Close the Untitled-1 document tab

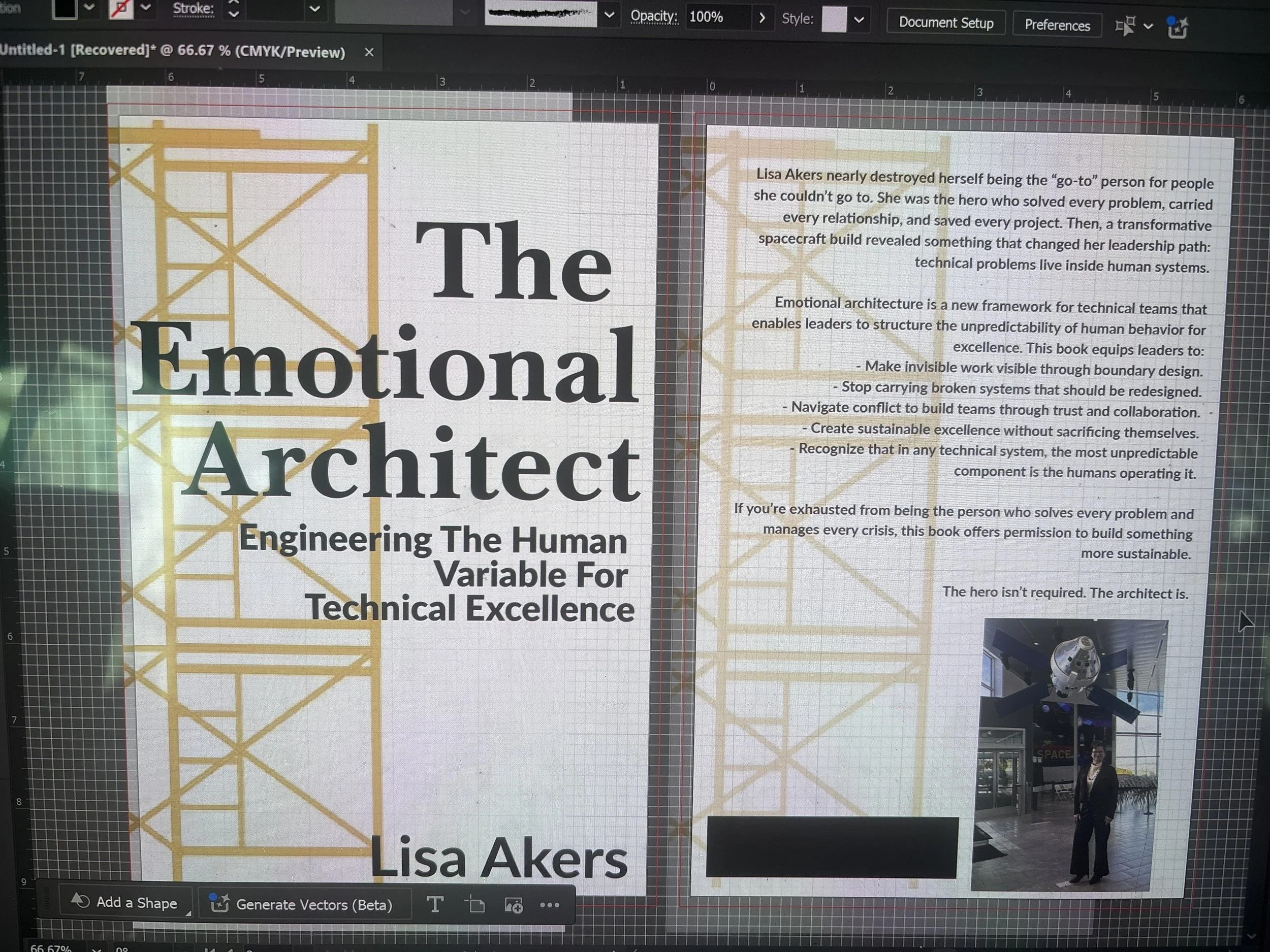tap(369, 52)
